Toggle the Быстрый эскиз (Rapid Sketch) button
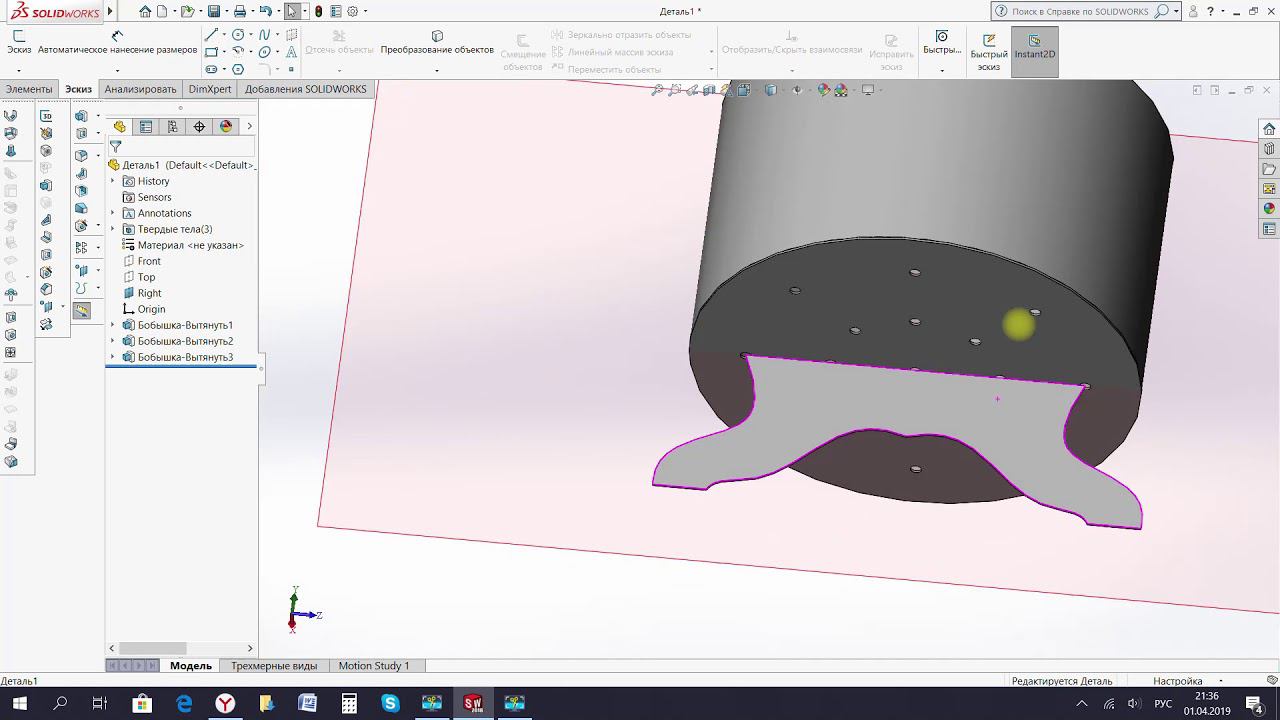The width and height of the screenshot is (1280, 720). [988, 52]
